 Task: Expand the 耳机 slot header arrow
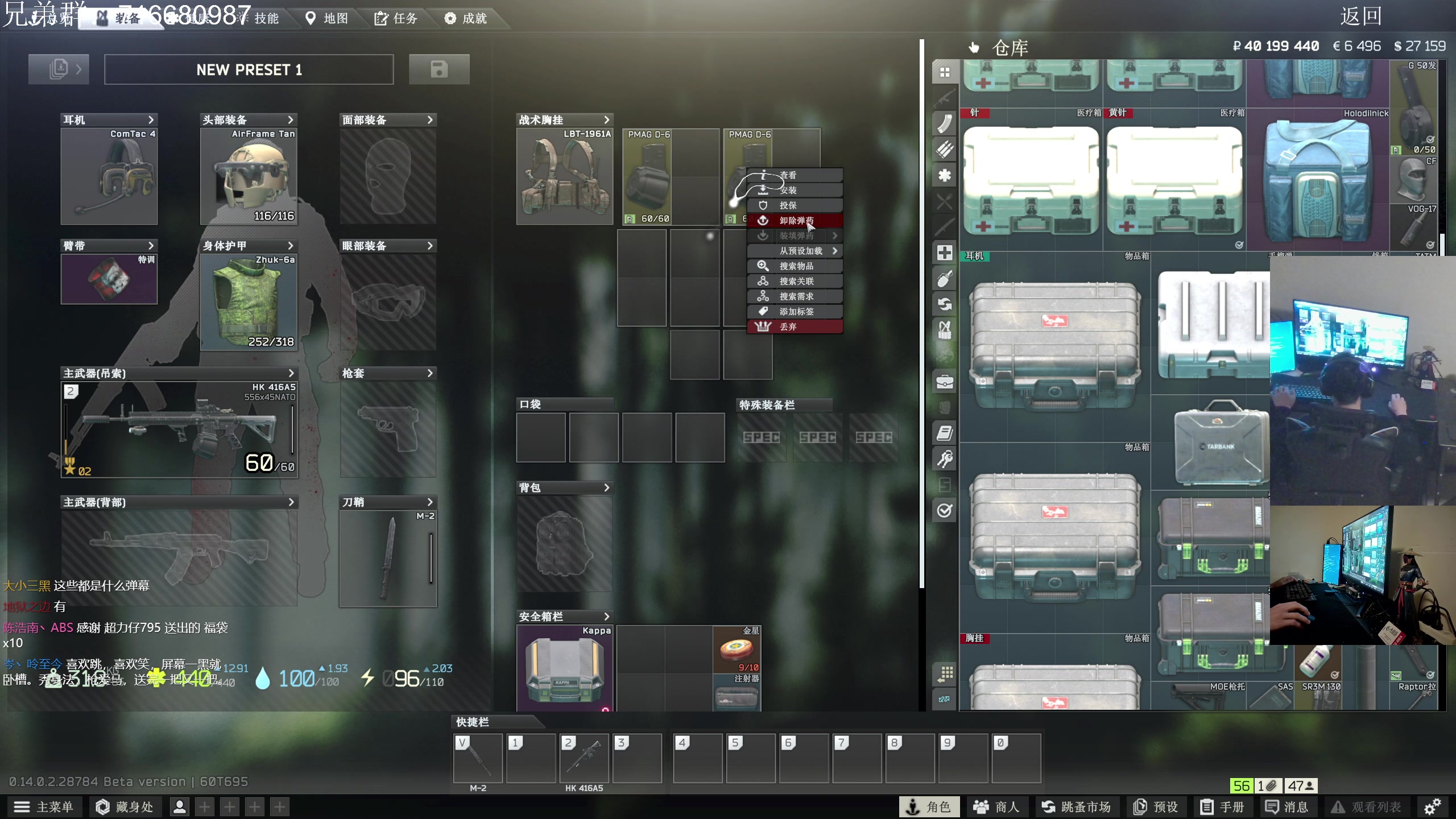pyautogui.click(x=151, y=119)
